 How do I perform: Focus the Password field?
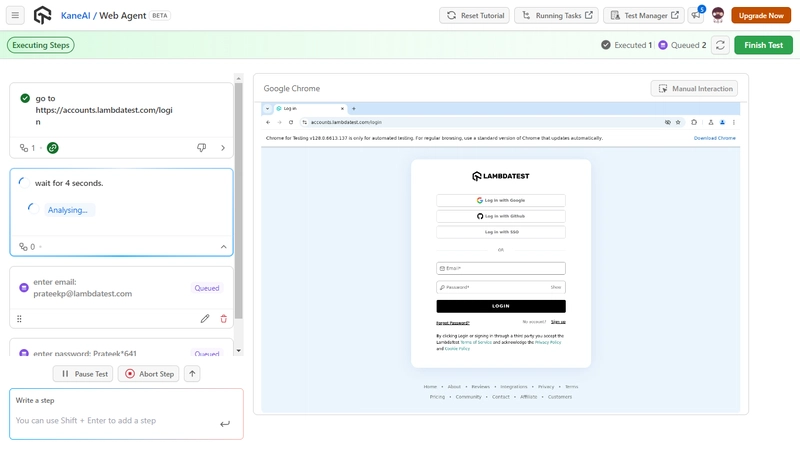[x=501, y=287]
